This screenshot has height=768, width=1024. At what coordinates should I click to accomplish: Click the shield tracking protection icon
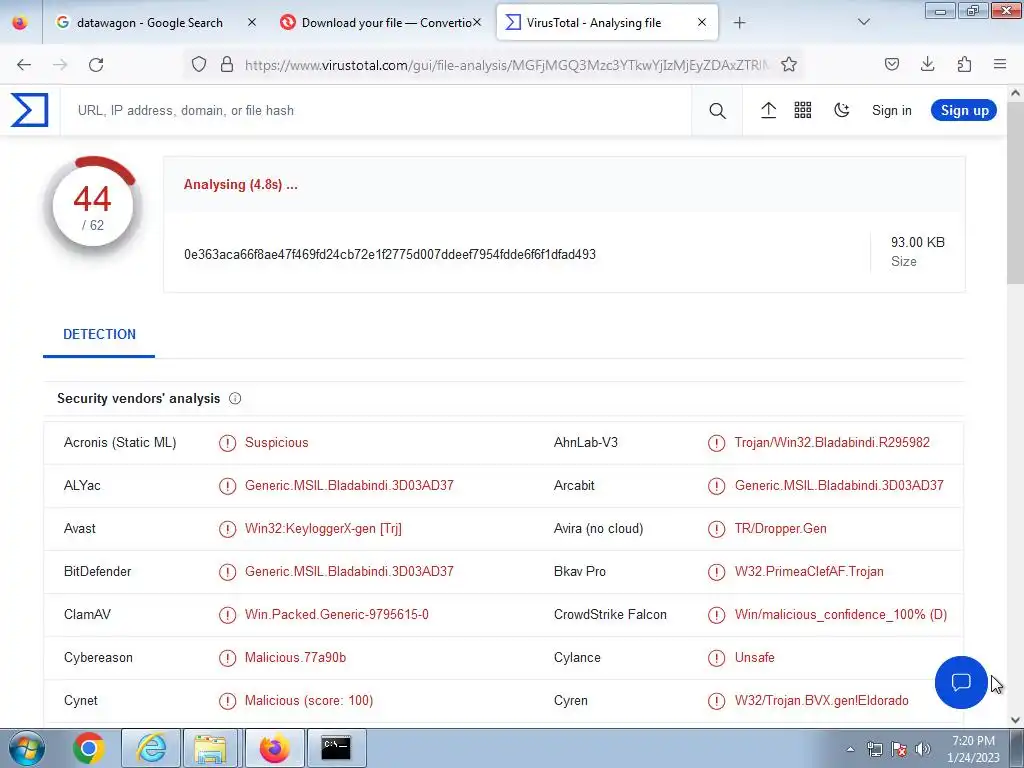[x=199, y=64]
